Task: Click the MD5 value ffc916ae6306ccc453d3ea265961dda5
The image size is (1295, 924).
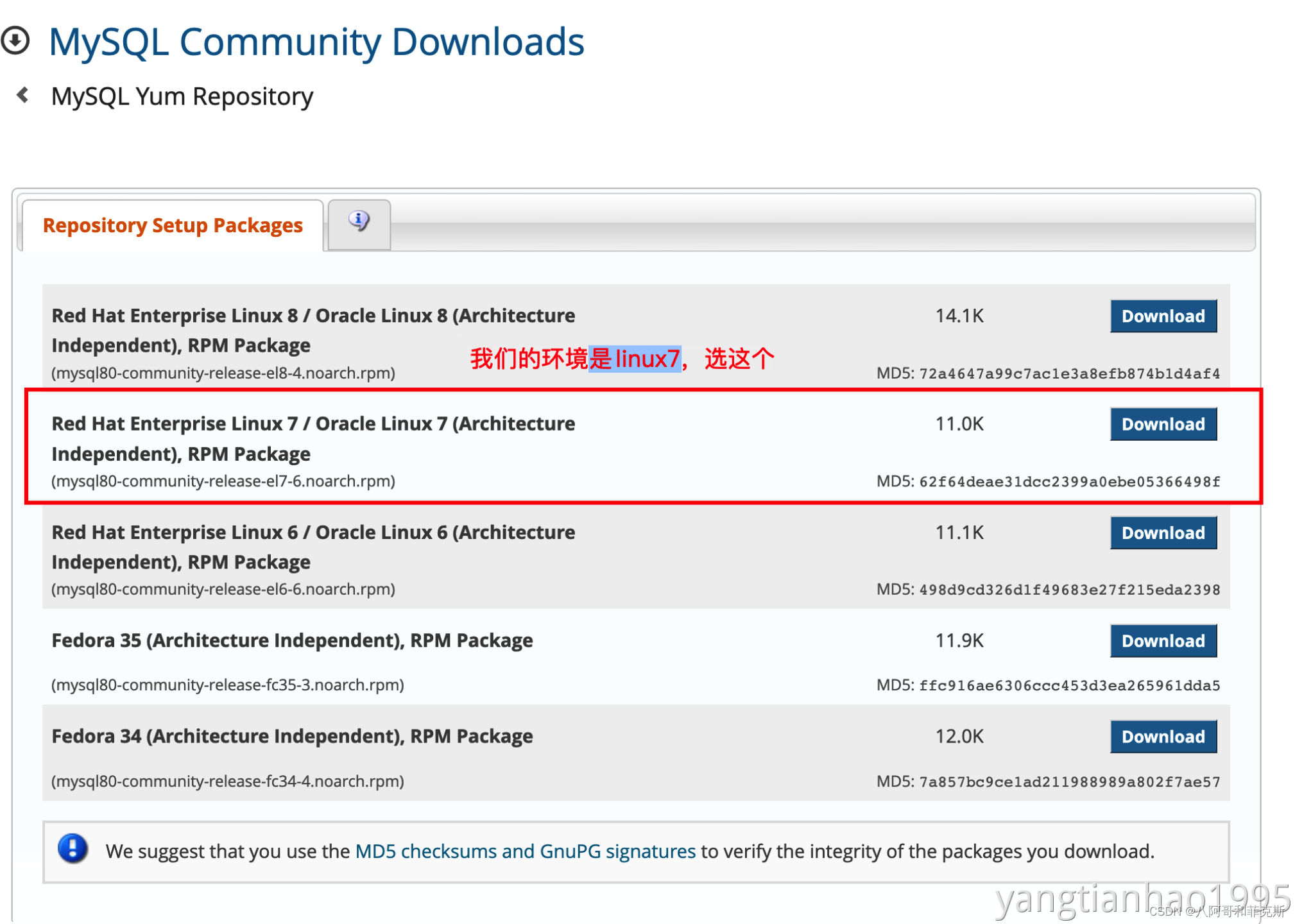Action: click(x=1069, y=685)
